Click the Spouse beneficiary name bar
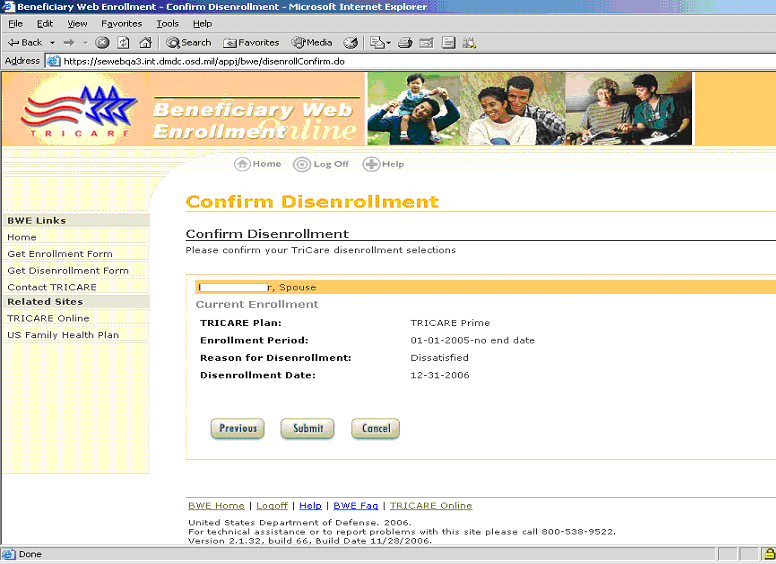Screen dimensions: 776x564 tap(485, 287)
